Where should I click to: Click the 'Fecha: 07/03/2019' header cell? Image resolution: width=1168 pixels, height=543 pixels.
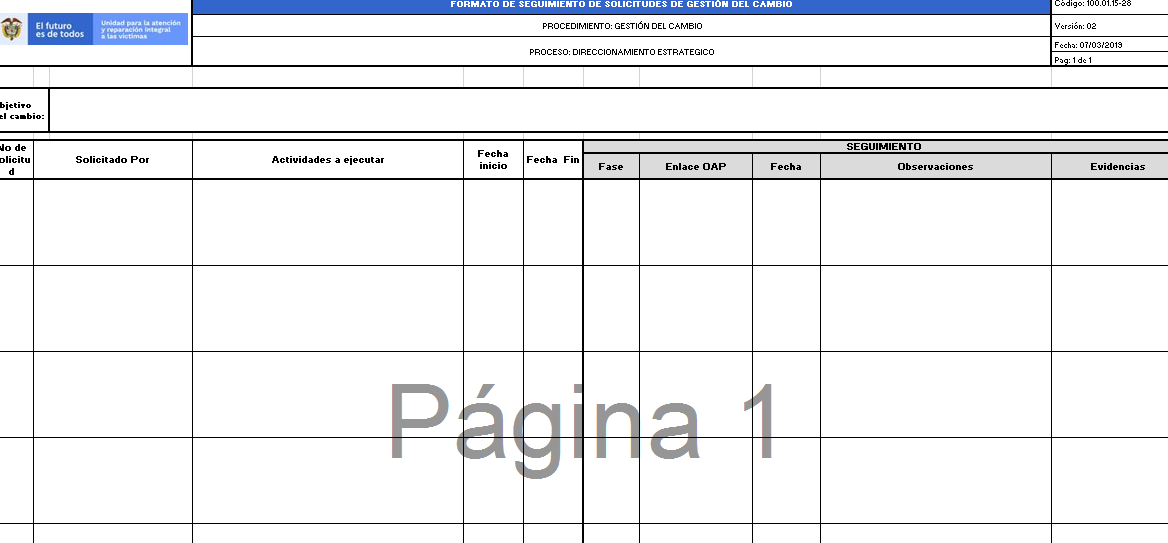(1109, 45)
